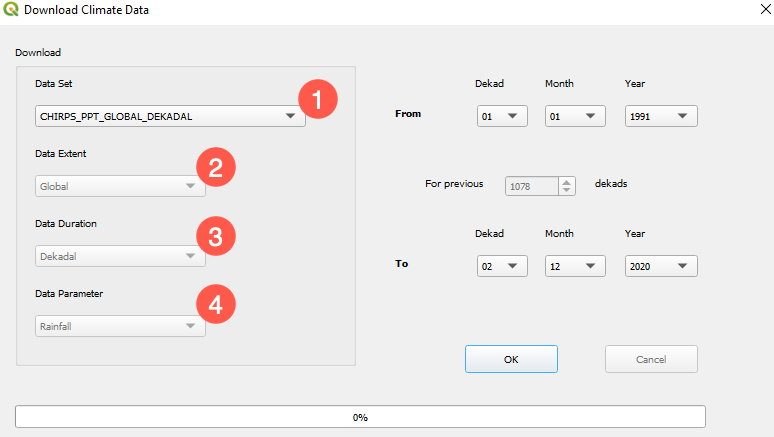This screenshot has height=437, width=774.
Task: Expand the Data Parameter Rainfall dropdown
Action: click(120, 326)
